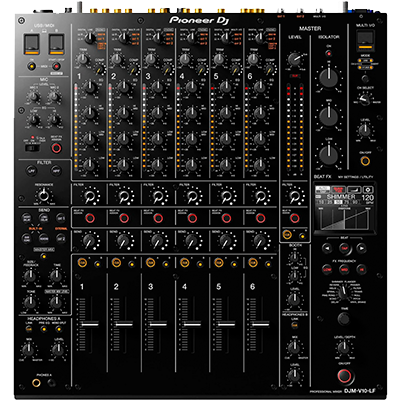Click the MIC Beat FX Assign red button
This screenshot has width=400, height=400.
point(56,148)
